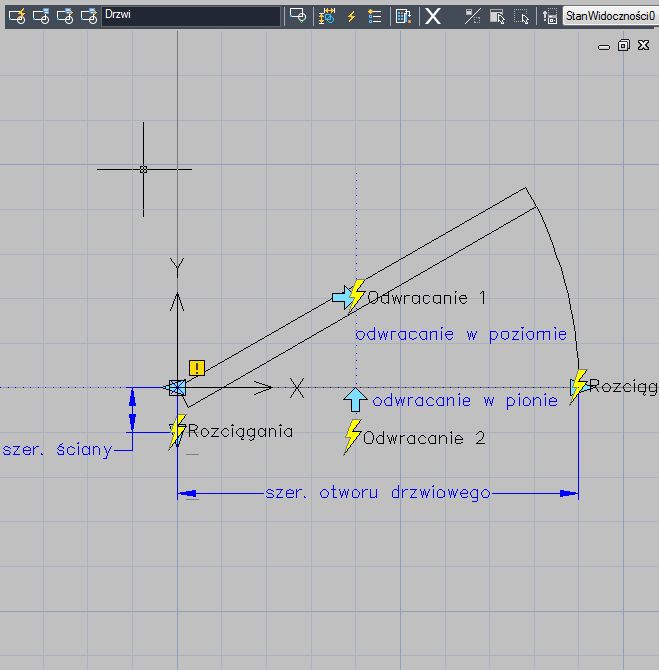Click the lightning icon of Odwracanie 1 action
The width and height of the screenshot is (659, 670).
click(x=356, y=296)
